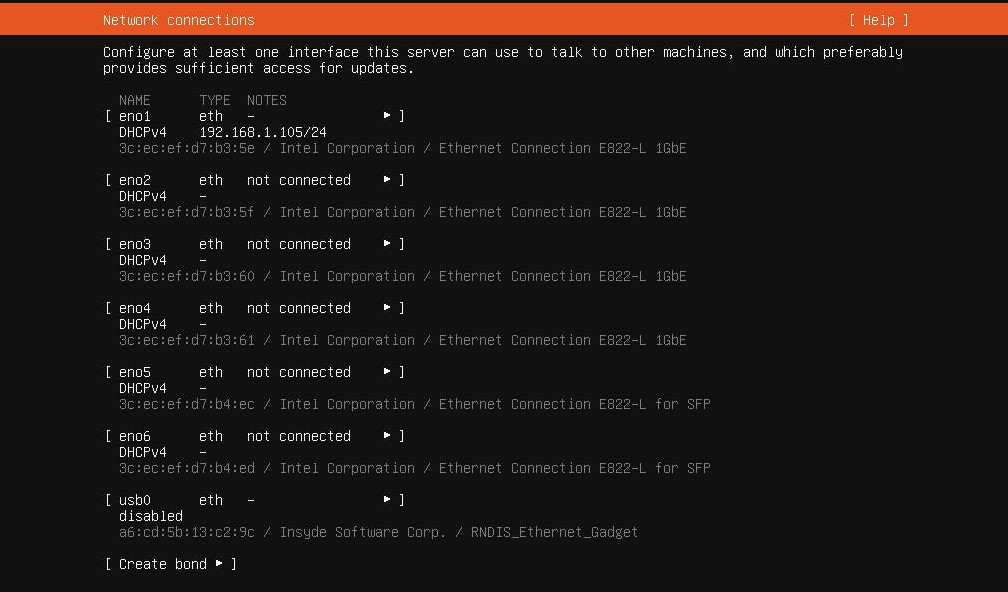The width and height of the screenshot is (1008, 592).
Task: Click the eno1 IP address 192.168.1.105/24
Action: 262,132
